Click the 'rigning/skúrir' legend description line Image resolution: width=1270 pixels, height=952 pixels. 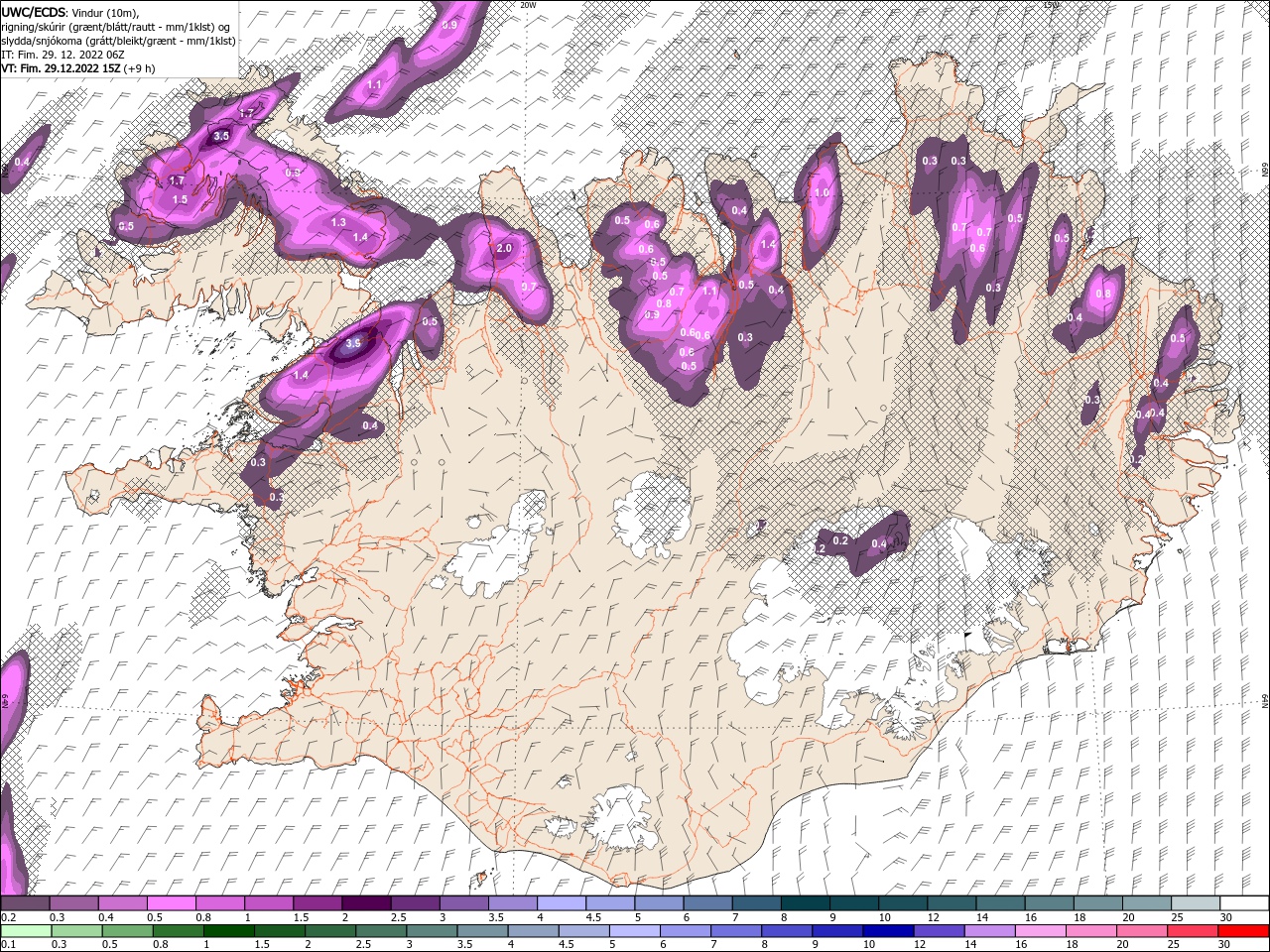117,27
